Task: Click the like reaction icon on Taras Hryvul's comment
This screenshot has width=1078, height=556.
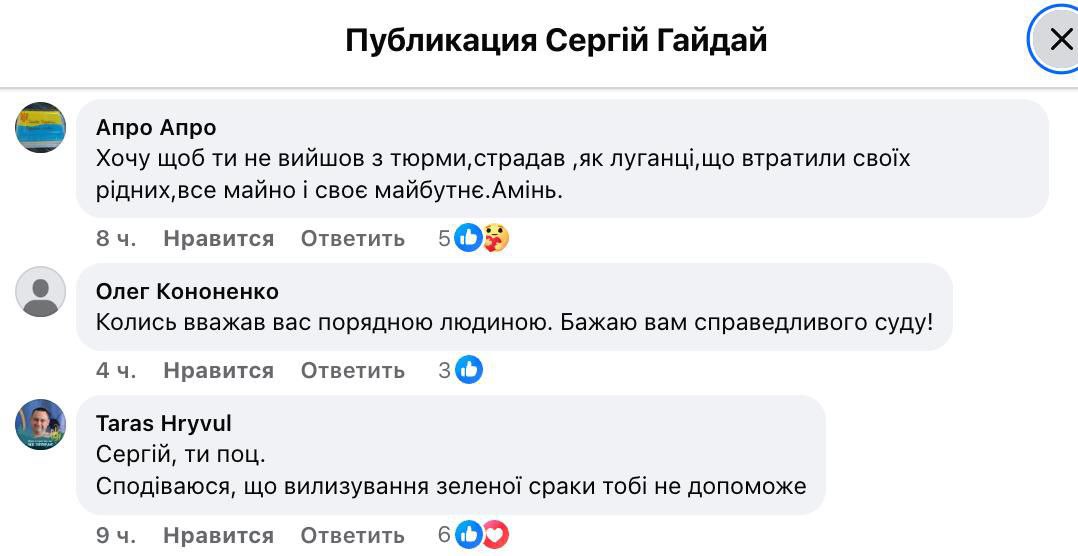Action: tap(468, 534)
